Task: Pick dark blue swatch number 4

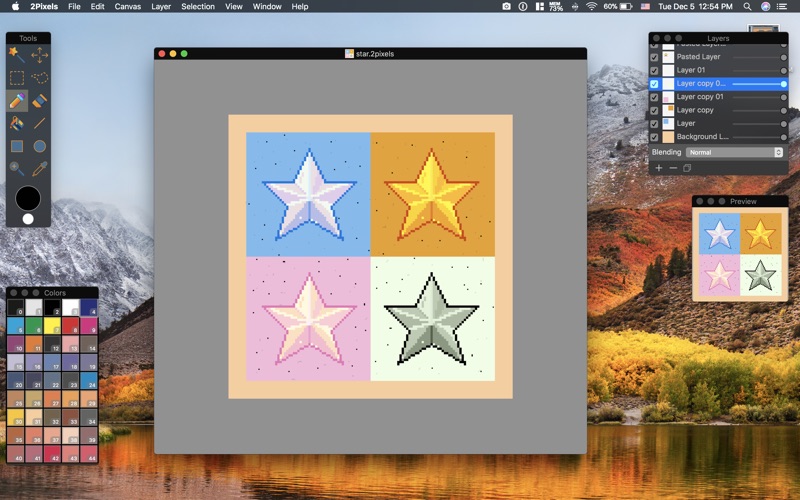Action: tap(89, 307)
